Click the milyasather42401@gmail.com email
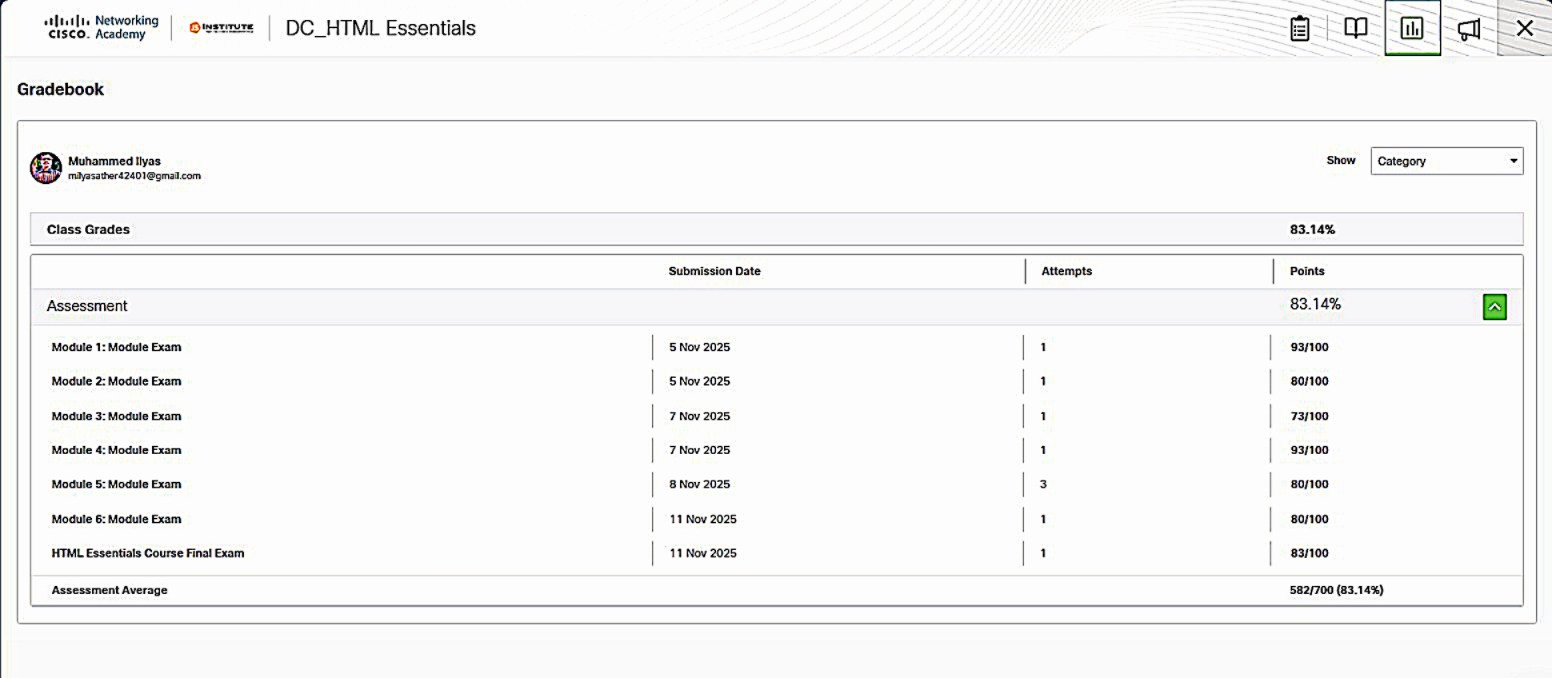 pyautogui.click(x=134, y=176)
